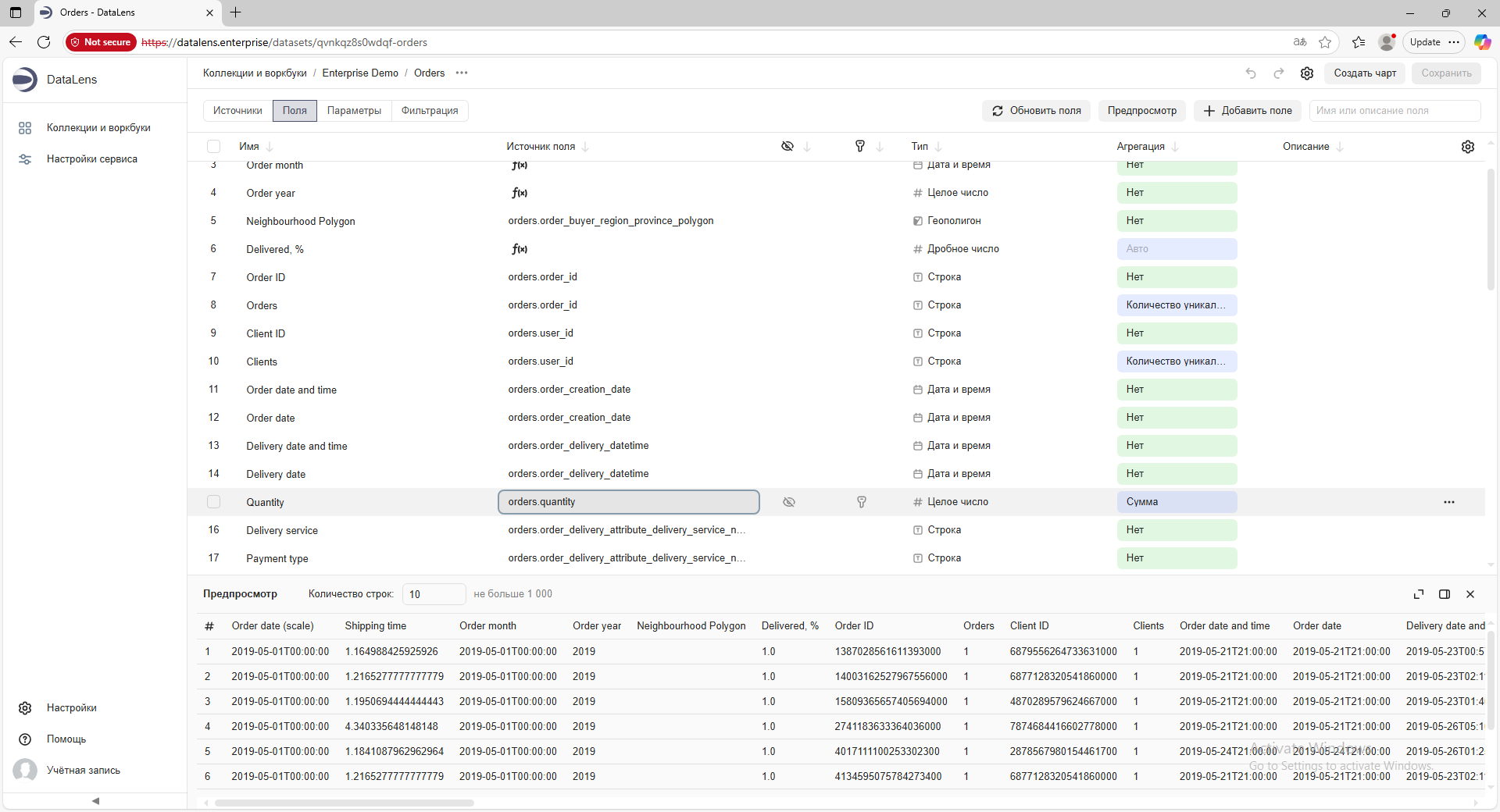
Task: Open dataset settings gear next to Создать чарт
Action: [1307, 73]
